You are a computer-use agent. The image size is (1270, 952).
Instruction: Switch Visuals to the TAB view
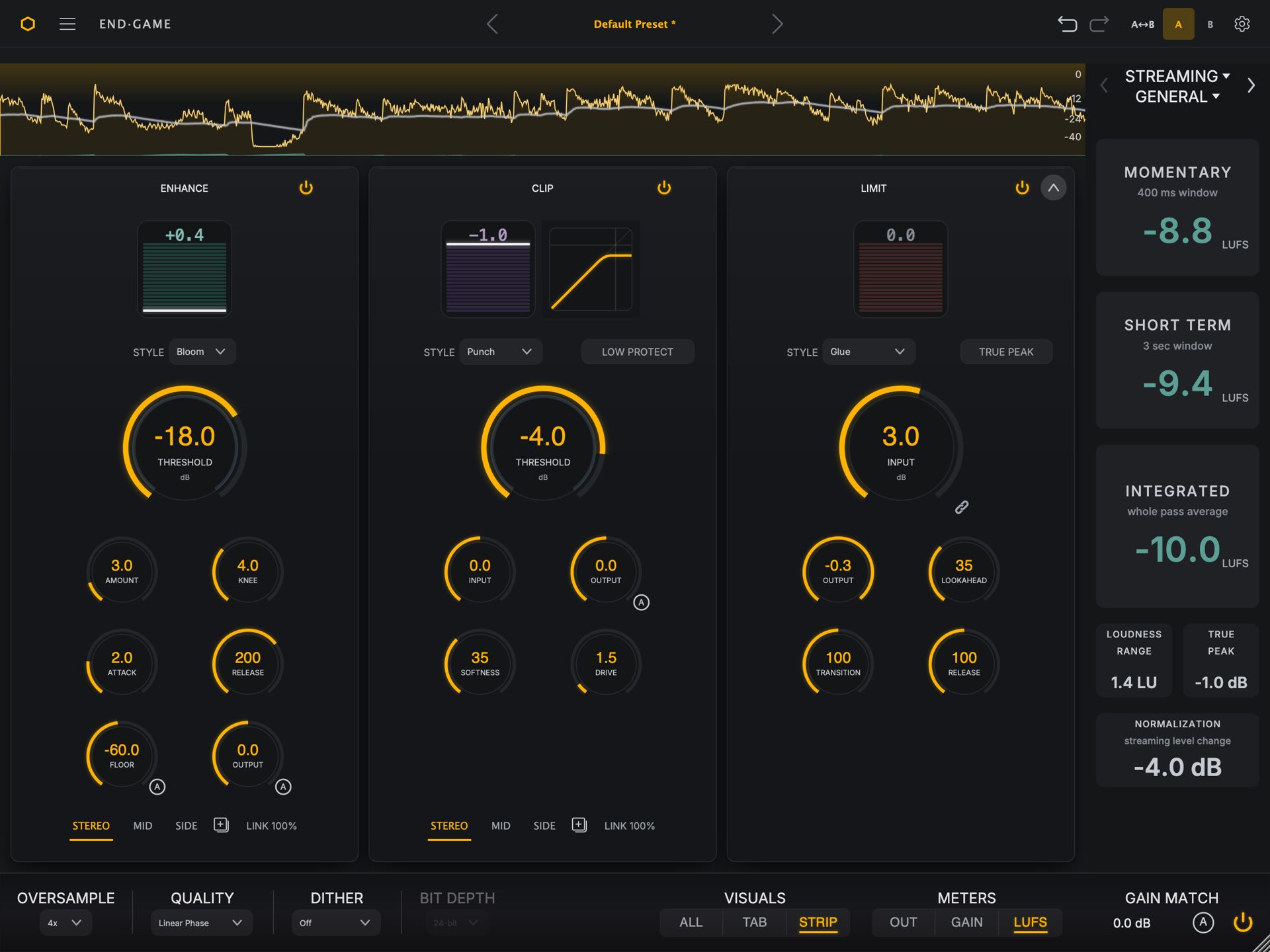click(755, 922)
